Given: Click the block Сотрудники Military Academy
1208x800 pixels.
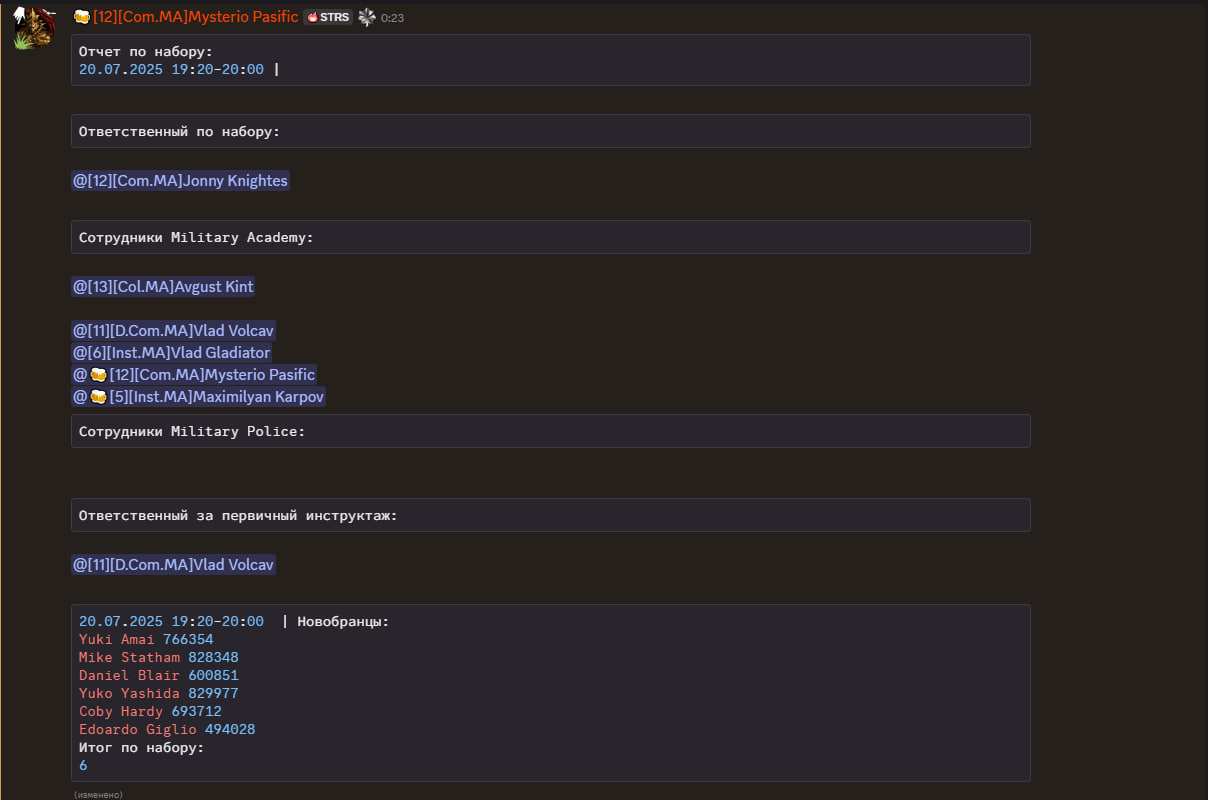Looking at the screenshot, I should point(551,237).
